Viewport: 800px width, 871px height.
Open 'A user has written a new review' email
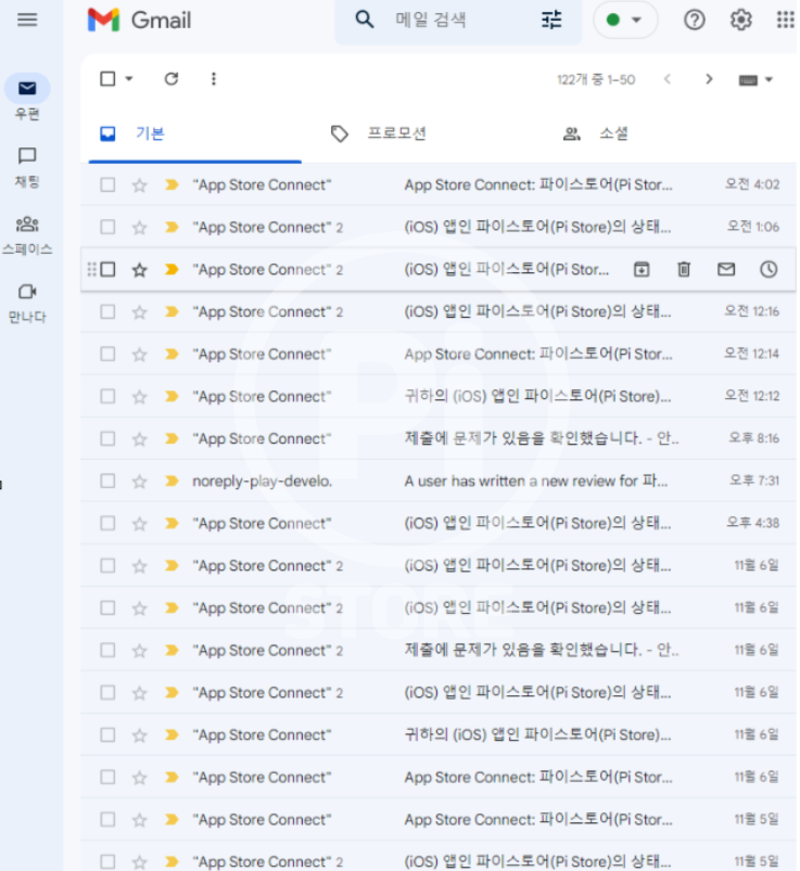[x=438, y=480]
